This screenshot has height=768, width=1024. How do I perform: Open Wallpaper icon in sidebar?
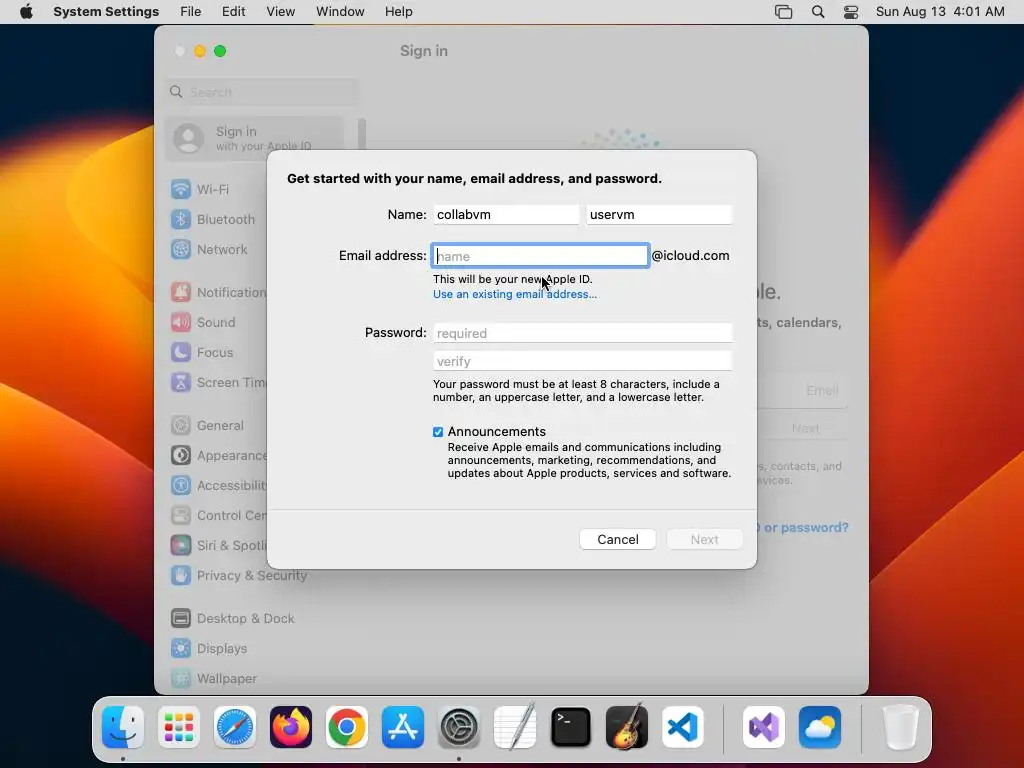181,679
